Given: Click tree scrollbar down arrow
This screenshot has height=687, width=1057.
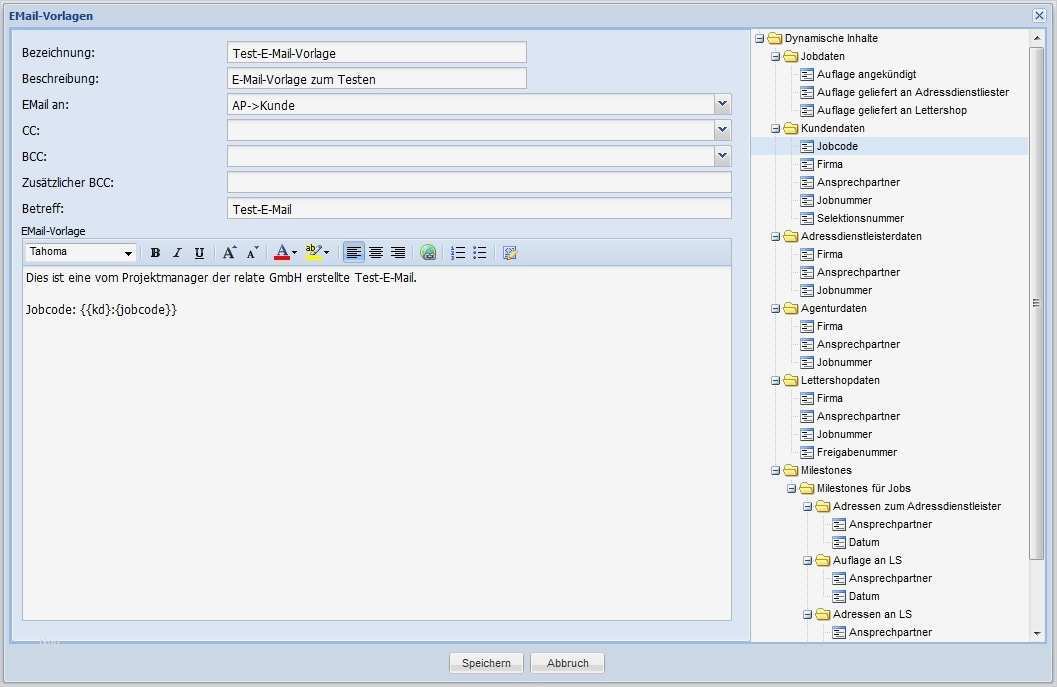Looking at the screenshot, I should click(1037, 633).
